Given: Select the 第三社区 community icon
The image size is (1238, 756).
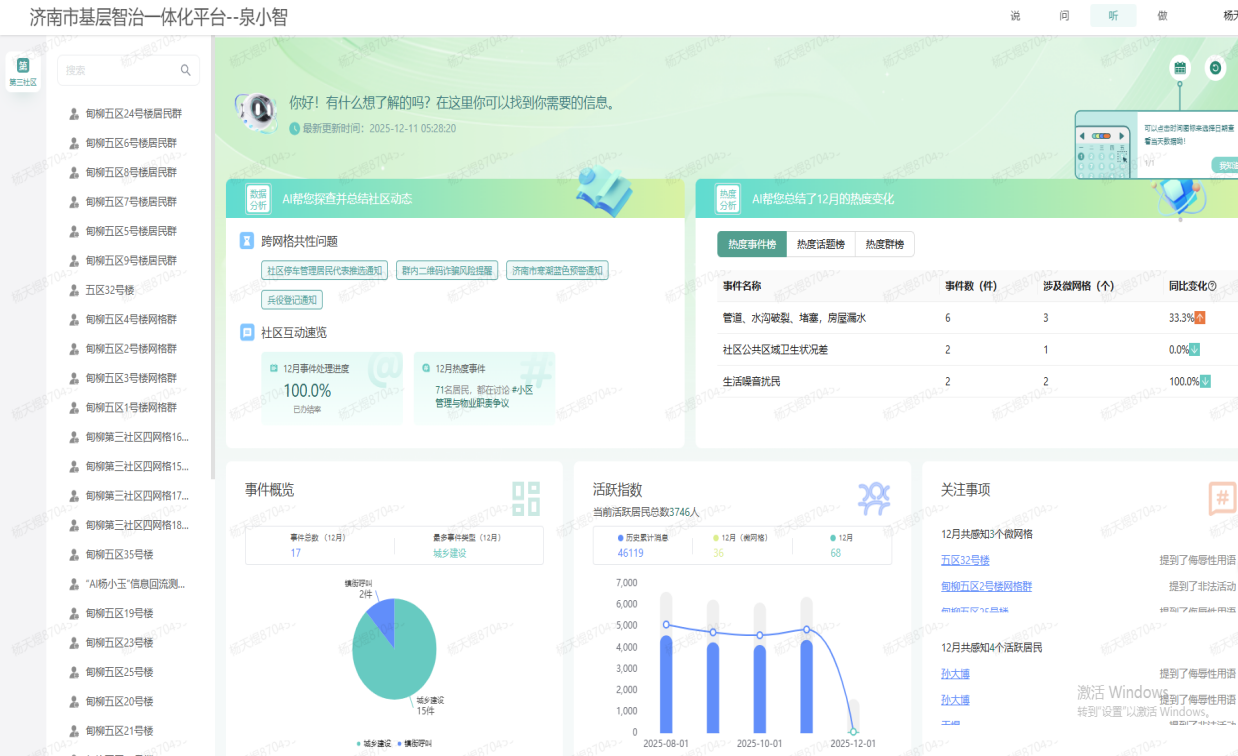Looking at the screenshot, I should tap(22, 72).
